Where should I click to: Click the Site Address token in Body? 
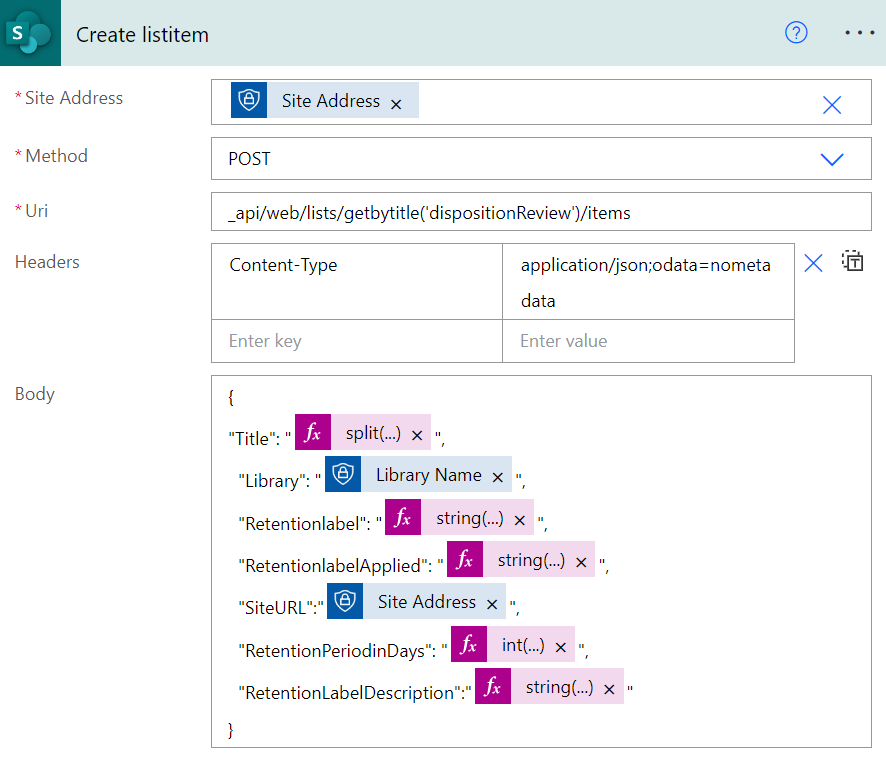(x=426, y=602)
